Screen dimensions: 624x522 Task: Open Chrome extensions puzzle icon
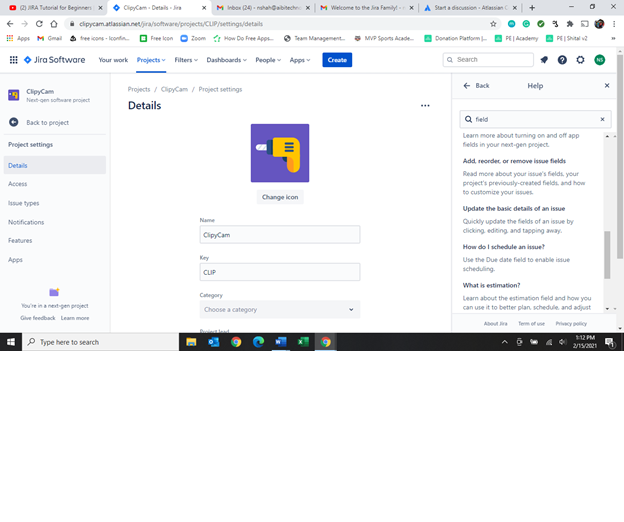[x=570, y=24]
